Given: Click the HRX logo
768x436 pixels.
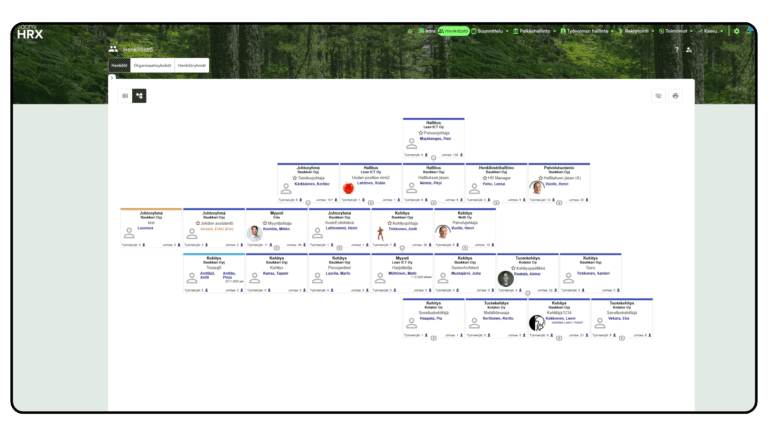Looking at the screenshot, I should tap(30, 32).
